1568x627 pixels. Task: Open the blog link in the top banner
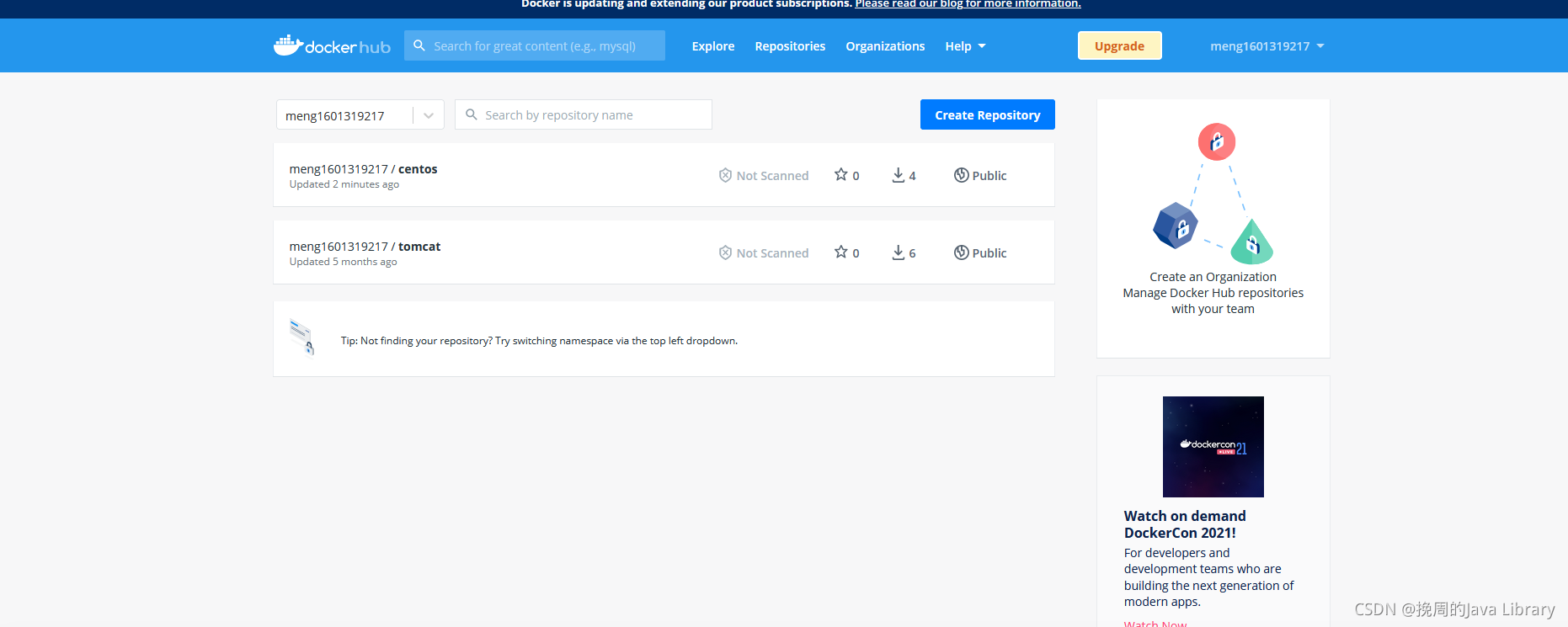click(968, 4)
